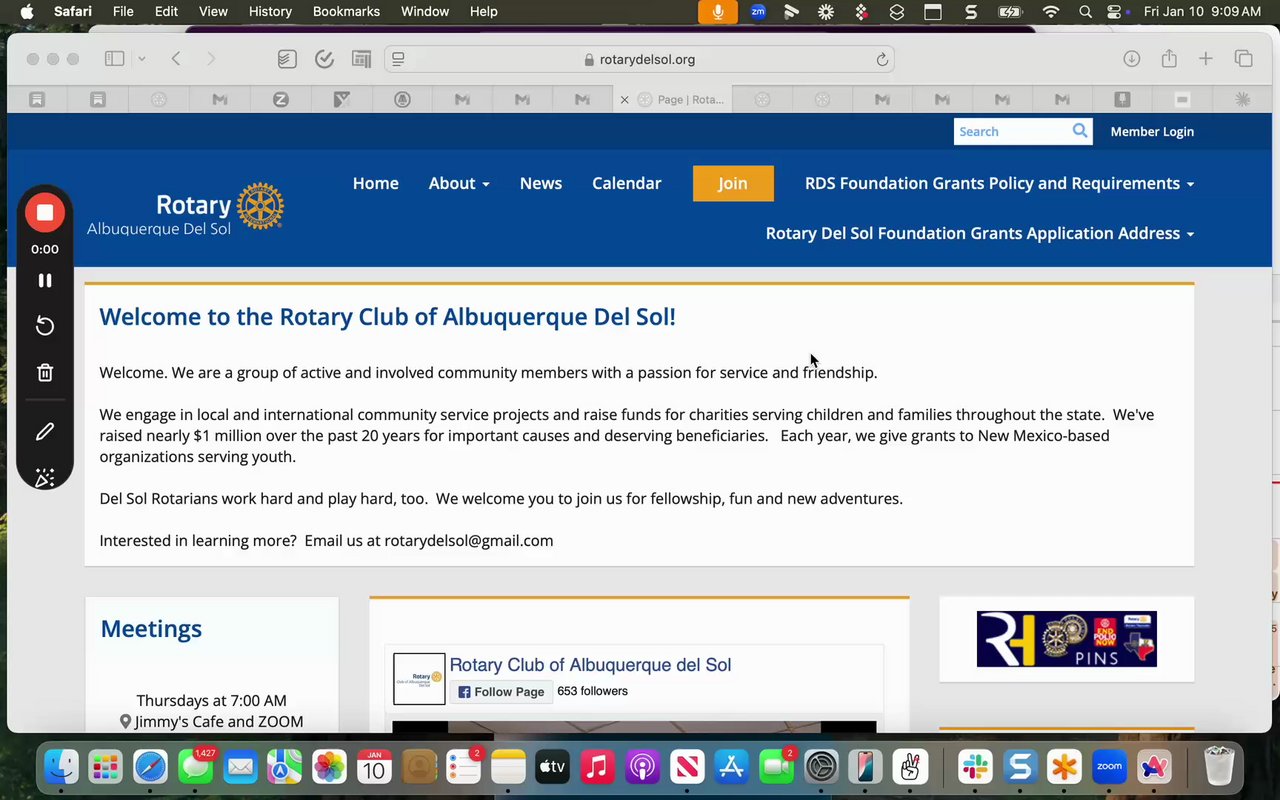Switch to the pinned tab with the Z icon
Screen dimensions: 1280x800
(281, 99)
